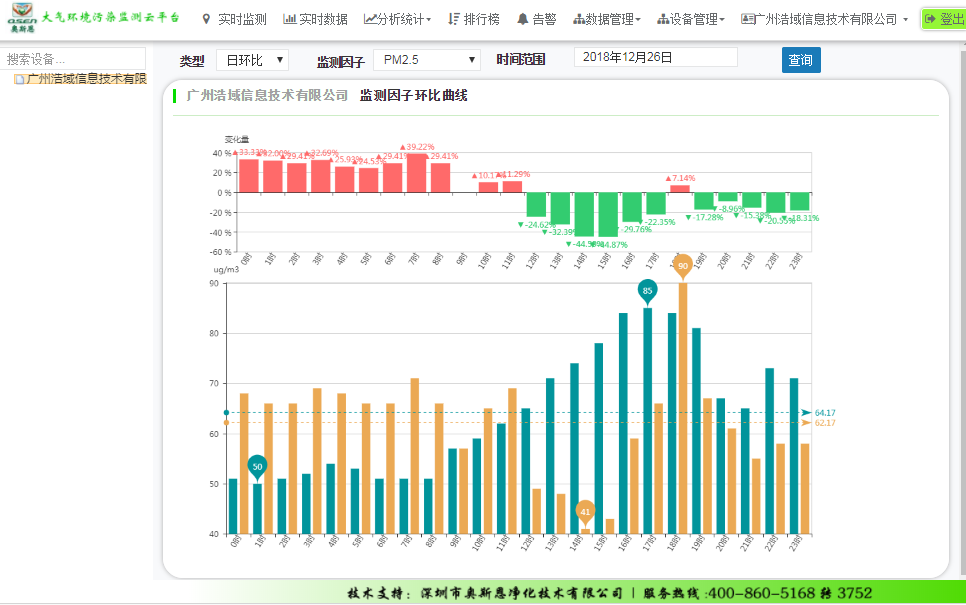Click the green 登出 logout button

[943, 19]
